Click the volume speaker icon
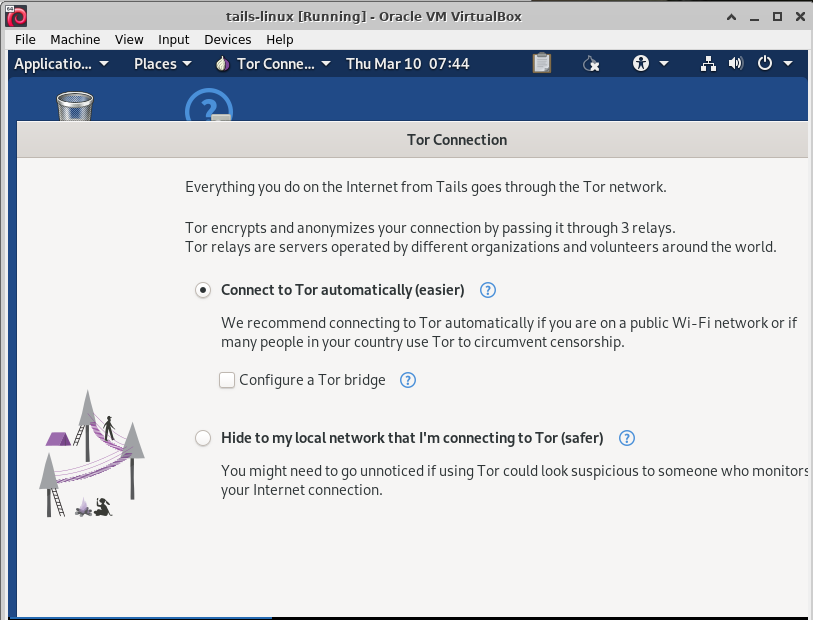Viewport: 813px width, 620px height. [736, 64]
